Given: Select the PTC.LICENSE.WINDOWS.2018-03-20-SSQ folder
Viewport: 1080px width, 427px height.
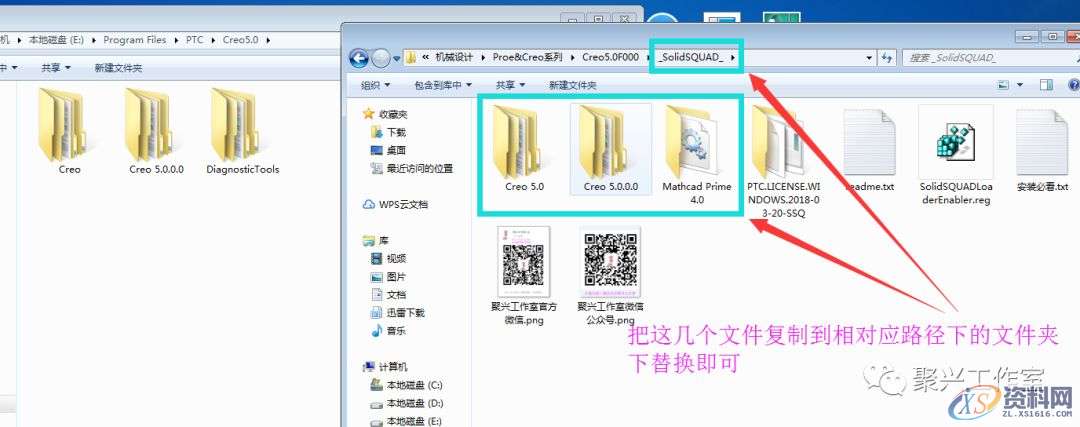Looking at the screenshot, I should [784, 162].
